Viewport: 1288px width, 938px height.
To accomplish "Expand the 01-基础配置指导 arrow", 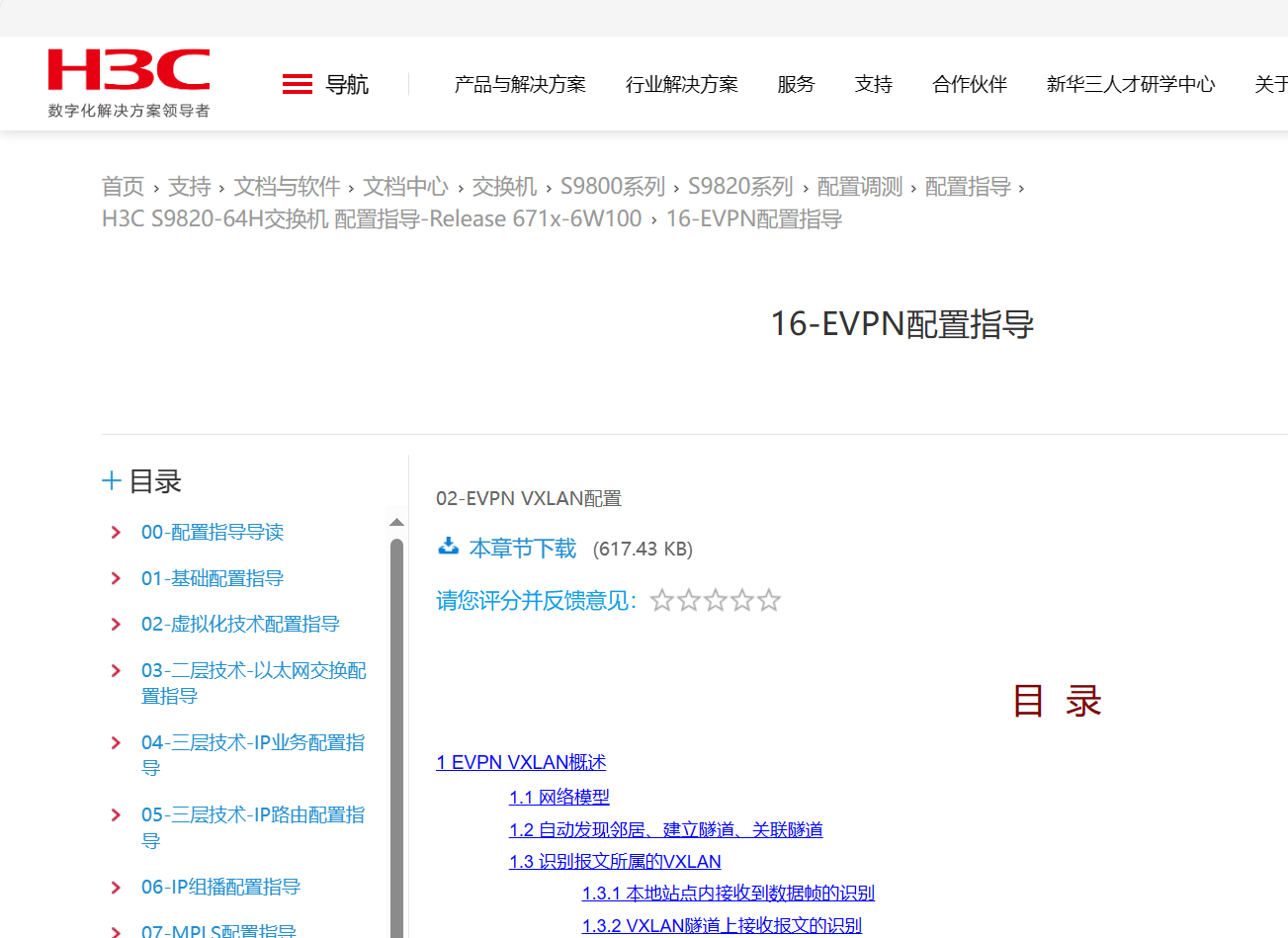I will pyautogui.click(x=116, y=578).
